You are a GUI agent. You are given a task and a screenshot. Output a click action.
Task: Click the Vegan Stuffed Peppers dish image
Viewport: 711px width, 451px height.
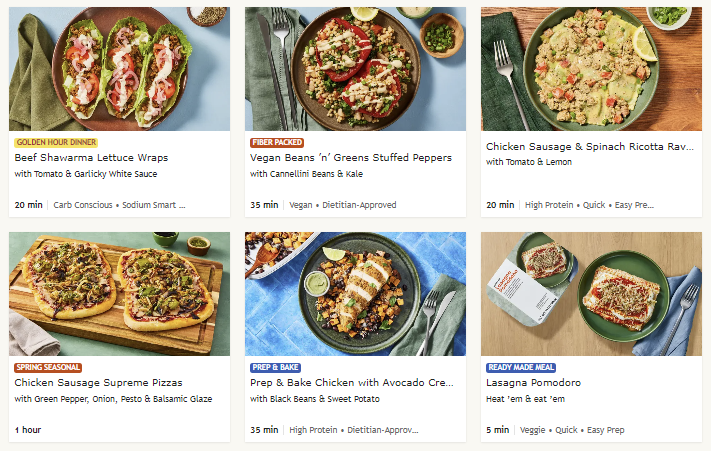coord(355,68)
